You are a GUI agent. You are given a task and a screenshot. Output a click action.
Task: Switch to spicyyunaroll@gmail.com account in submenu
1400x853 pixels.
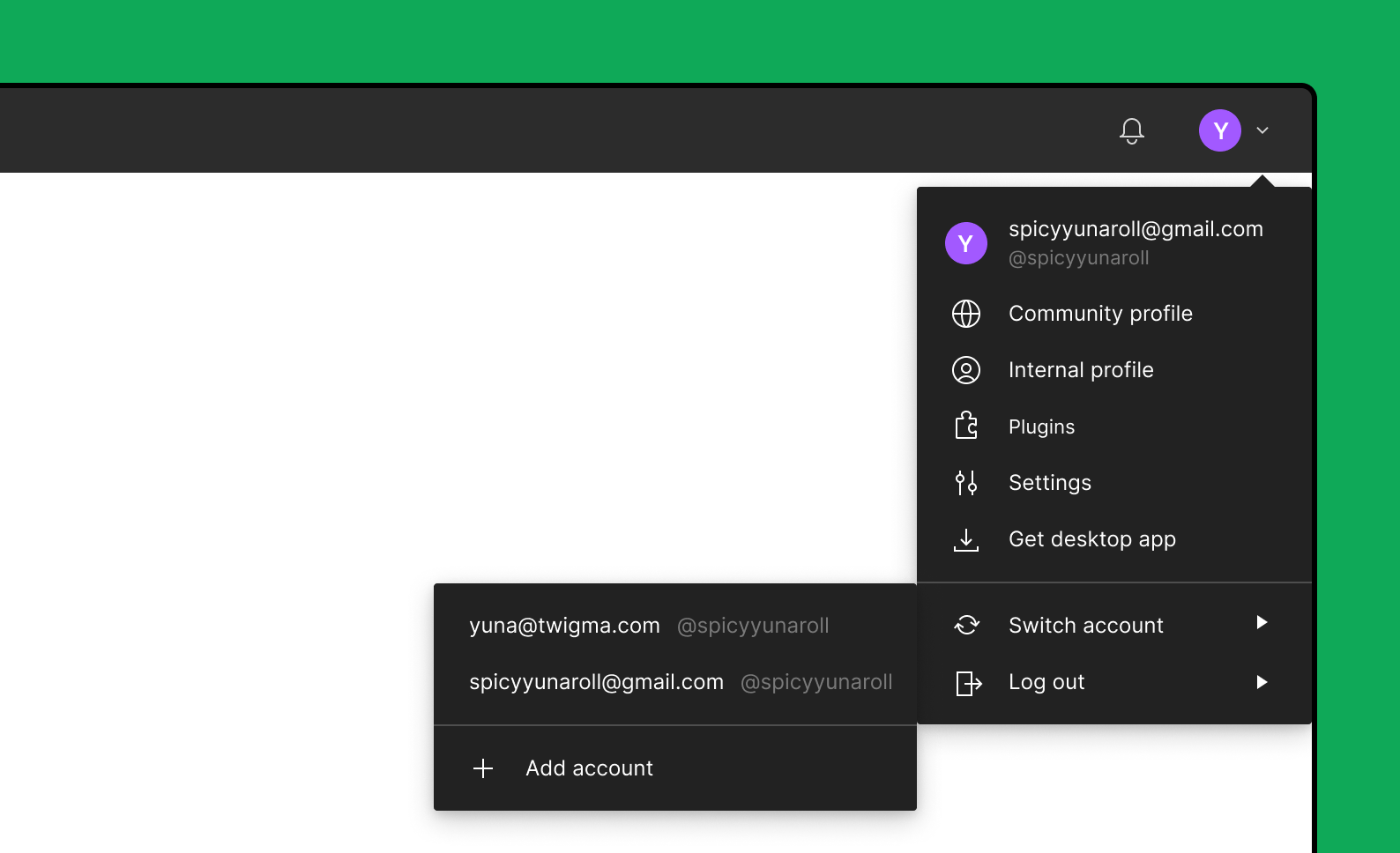(x=675, y=682)
